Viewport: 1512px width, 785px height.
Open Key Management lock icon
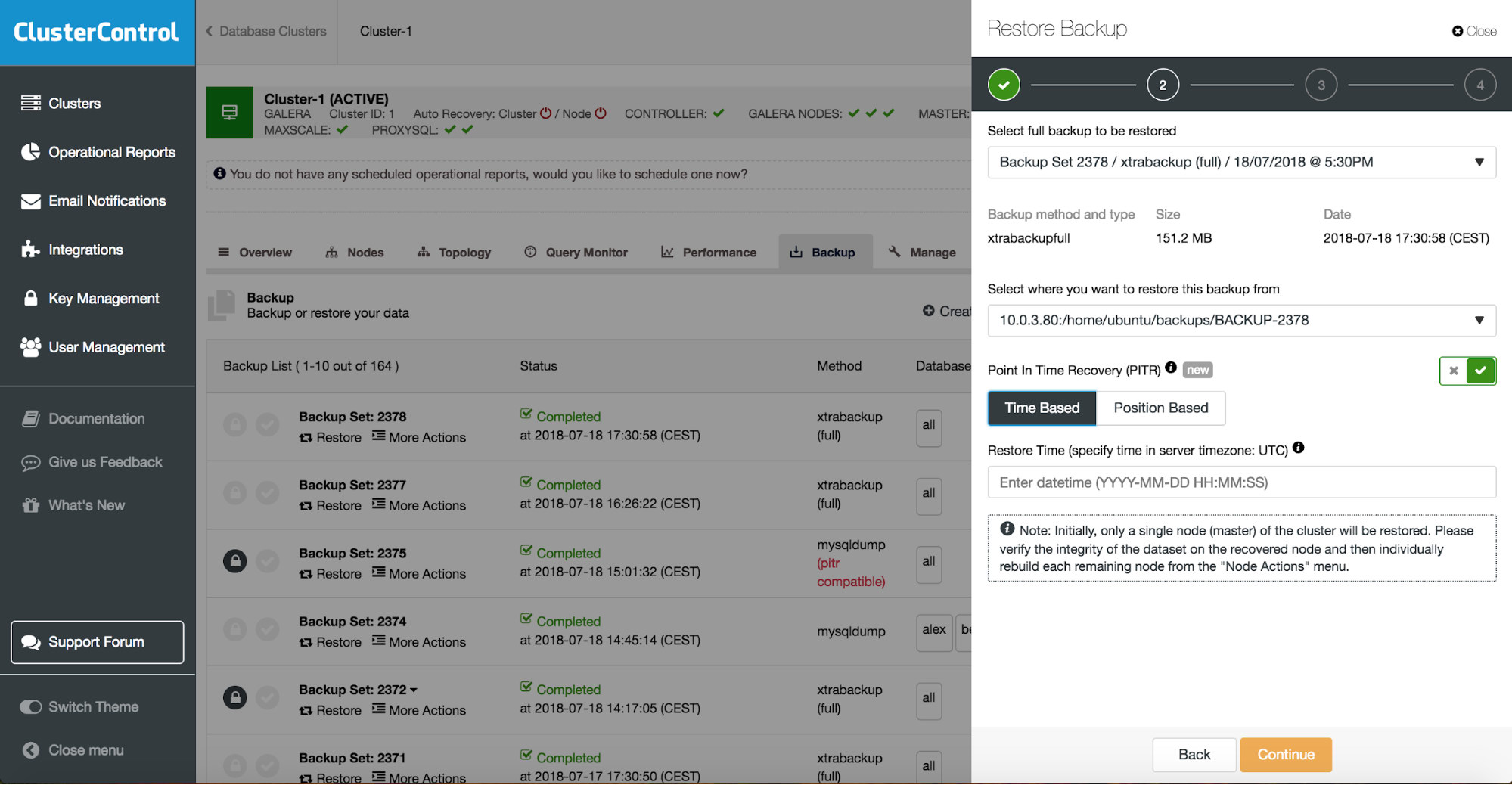pos(31,298)
